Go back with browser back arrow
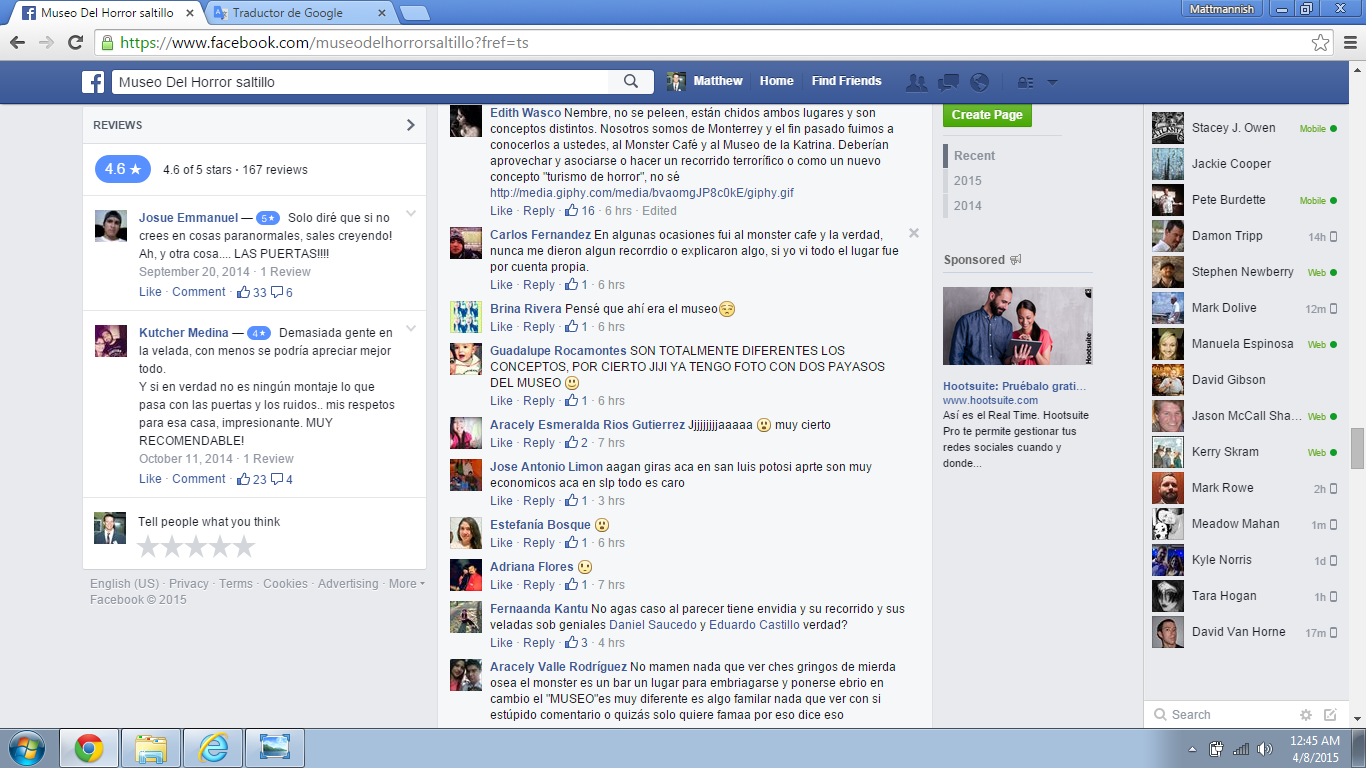 pos(17,42)
